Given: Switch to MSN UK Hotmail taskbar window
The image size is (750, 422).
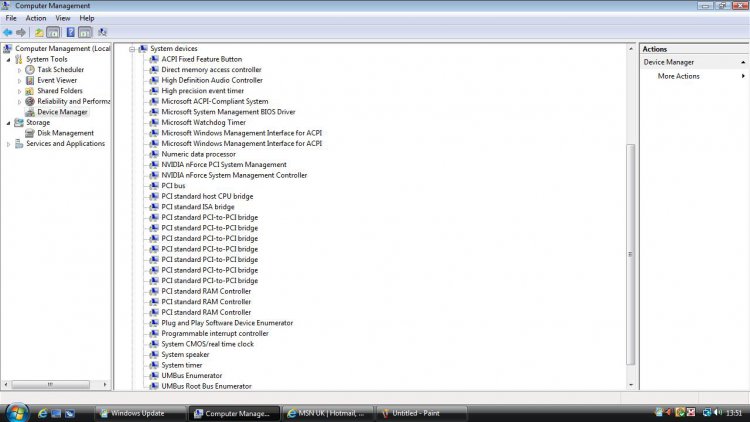Looking at the screenshot, I should (x=329, y=413).
